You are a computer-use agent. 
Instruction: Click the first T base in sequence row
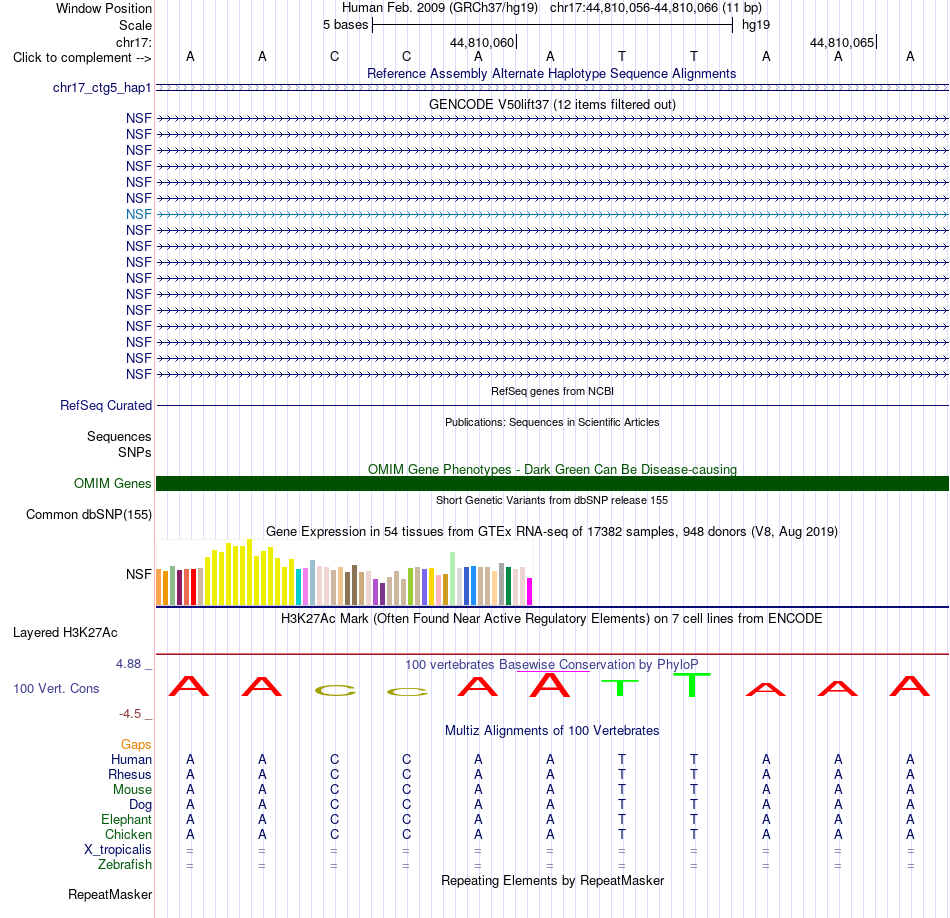(x=622, y=56)
